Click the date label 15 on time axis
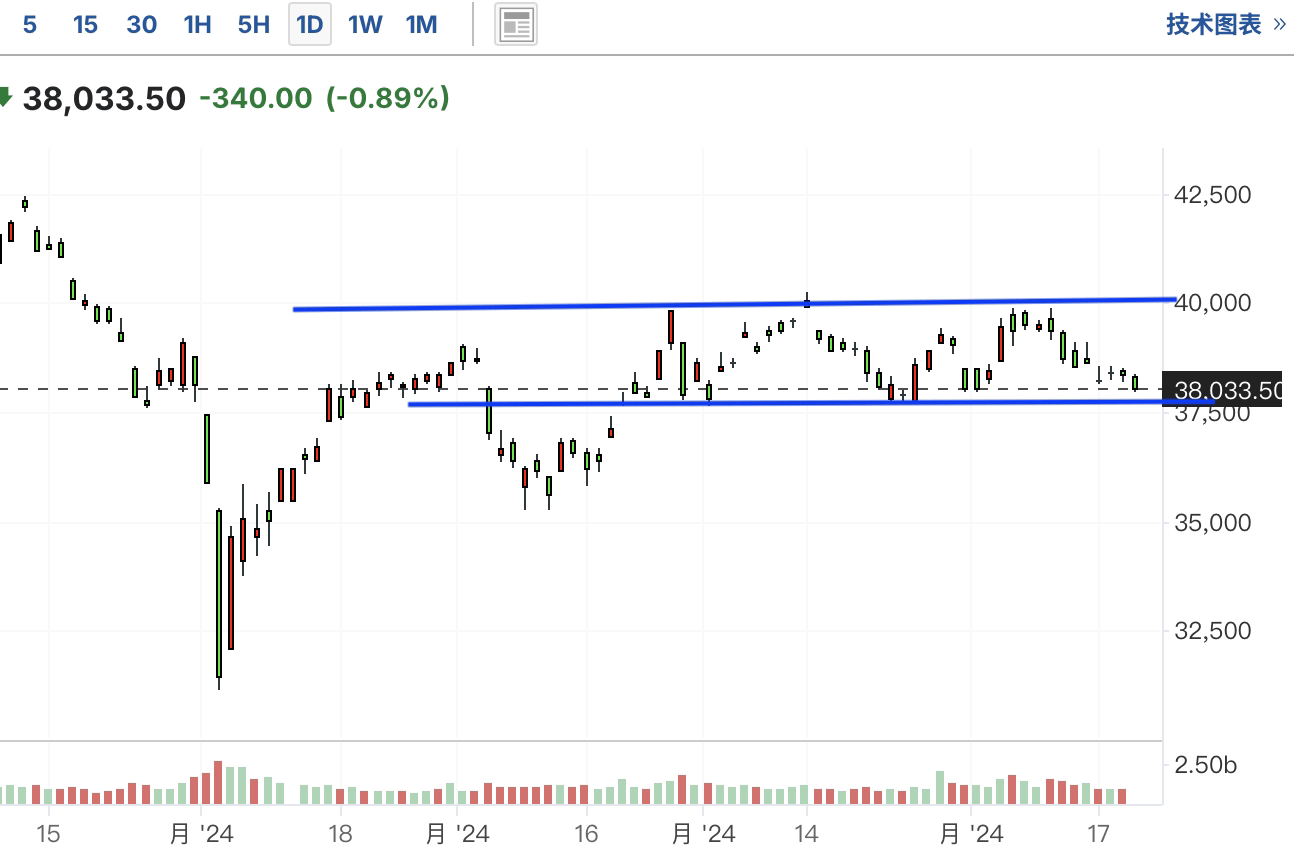 [49, 833]
